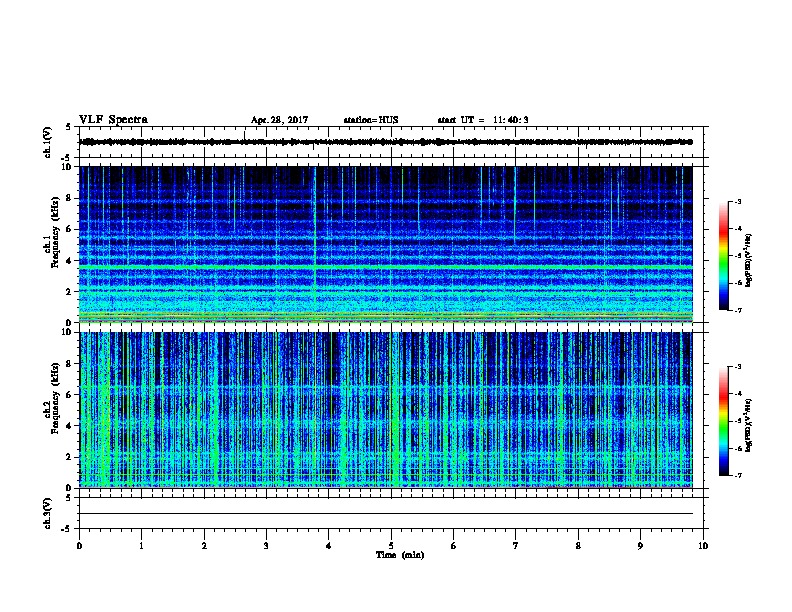Click the ch.2 colorbar log(PSD) label
The height and width of the screenshot is (612, 792).
tap(748, 425)
